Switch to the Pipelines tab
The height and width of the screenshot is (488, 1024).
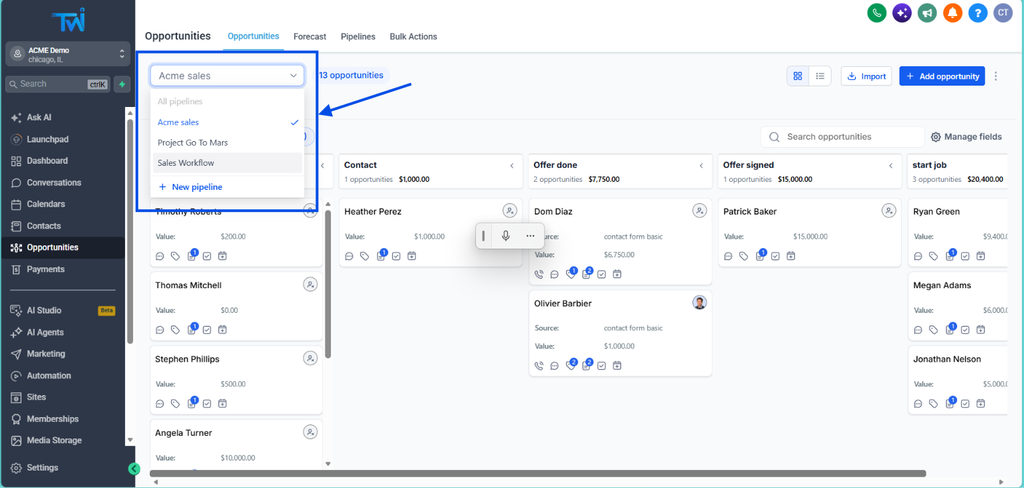click(358, 37)
